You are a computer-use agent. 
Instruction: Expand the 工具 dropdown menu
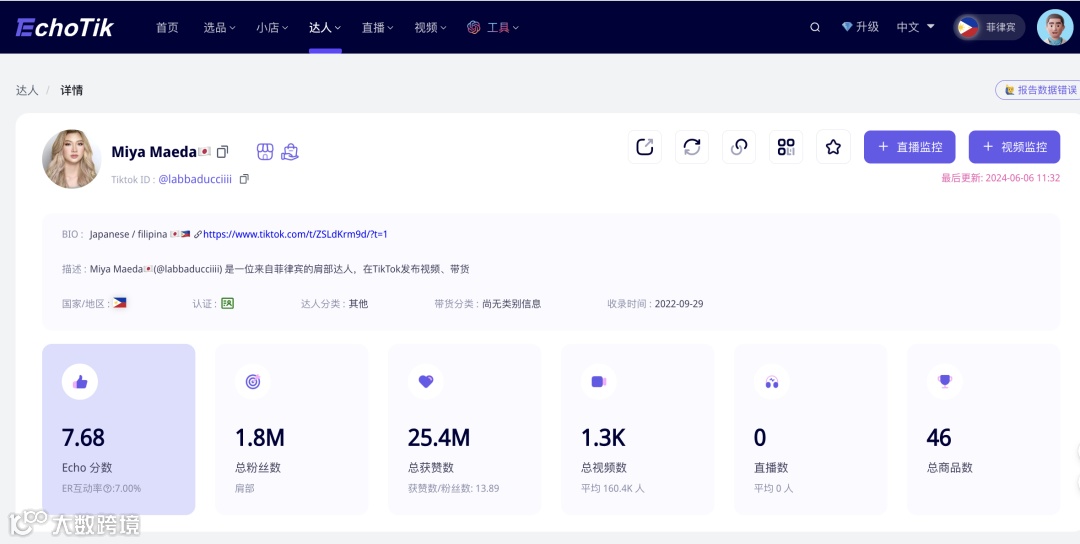pyautogui.click(x=503, y=28)
